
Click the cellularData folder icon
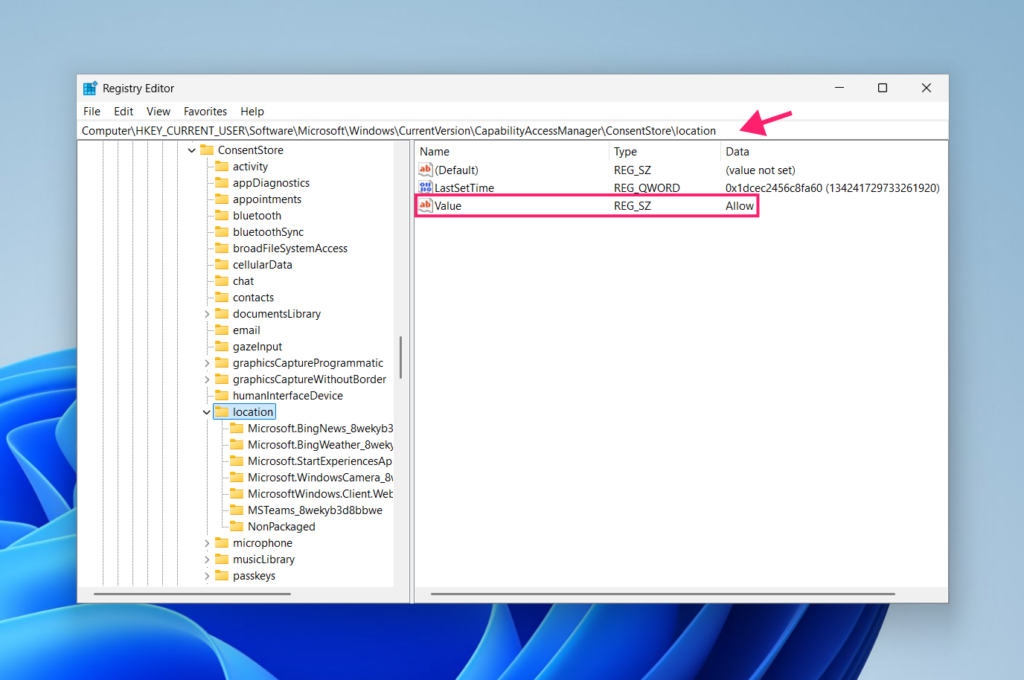[222, 264]
